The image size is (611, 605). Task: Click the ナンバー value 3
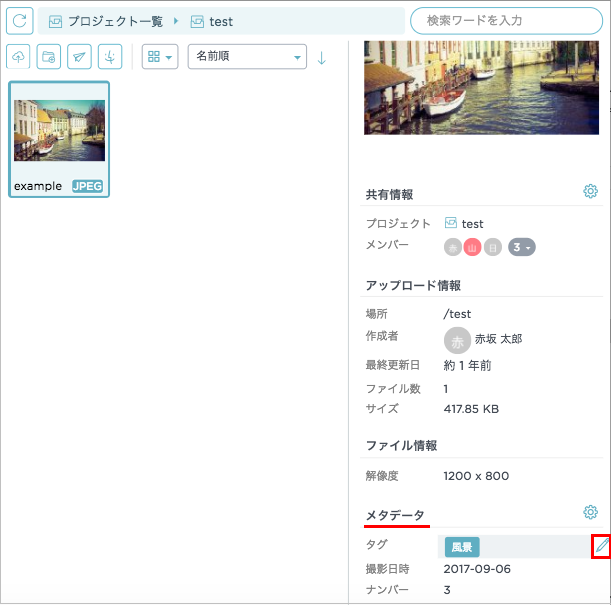447,590
